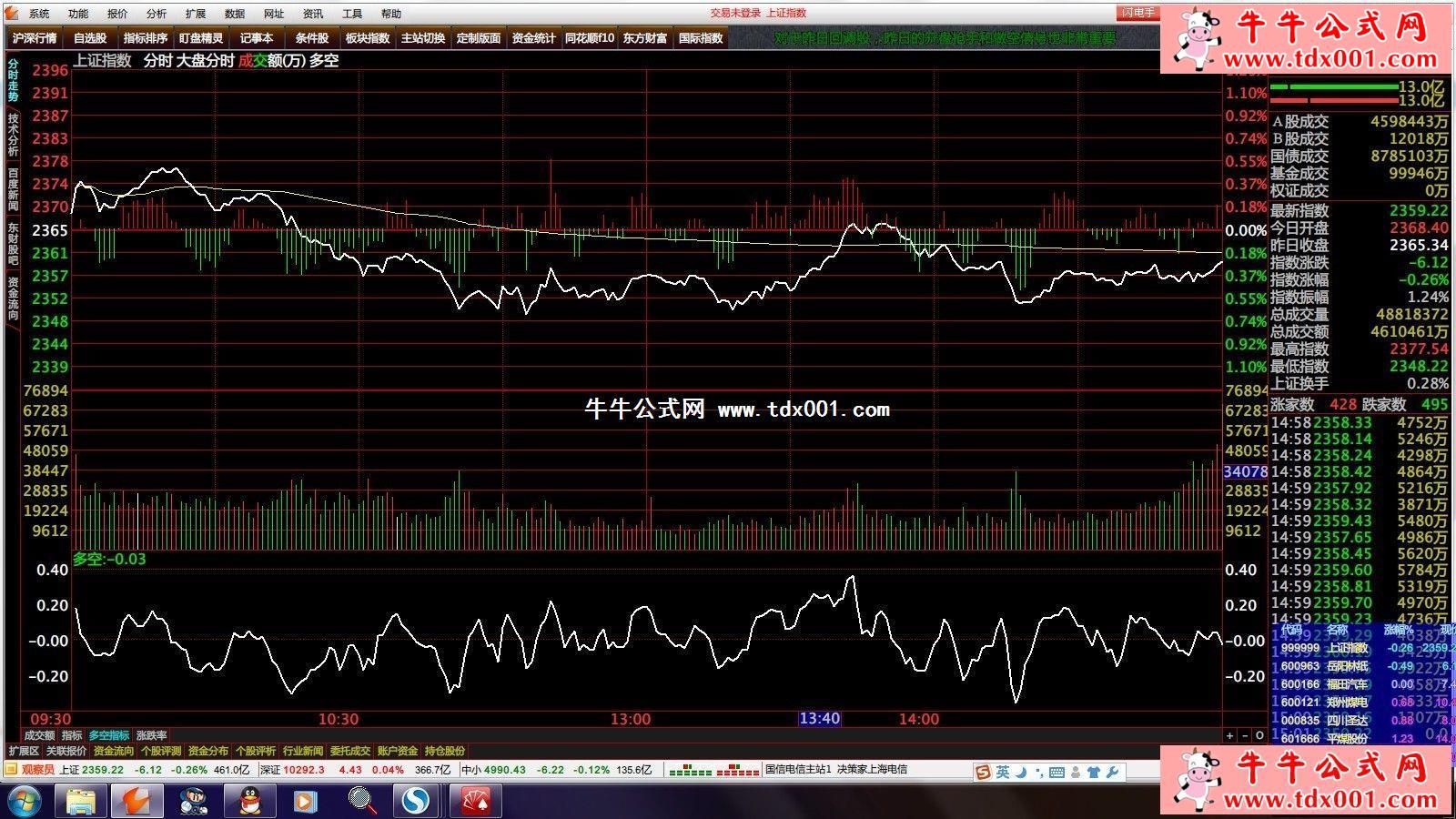The width and height of the screenshot is (1456, 819).
Task: Click the O reset icon below the chart
Action: coord(1259,735)
